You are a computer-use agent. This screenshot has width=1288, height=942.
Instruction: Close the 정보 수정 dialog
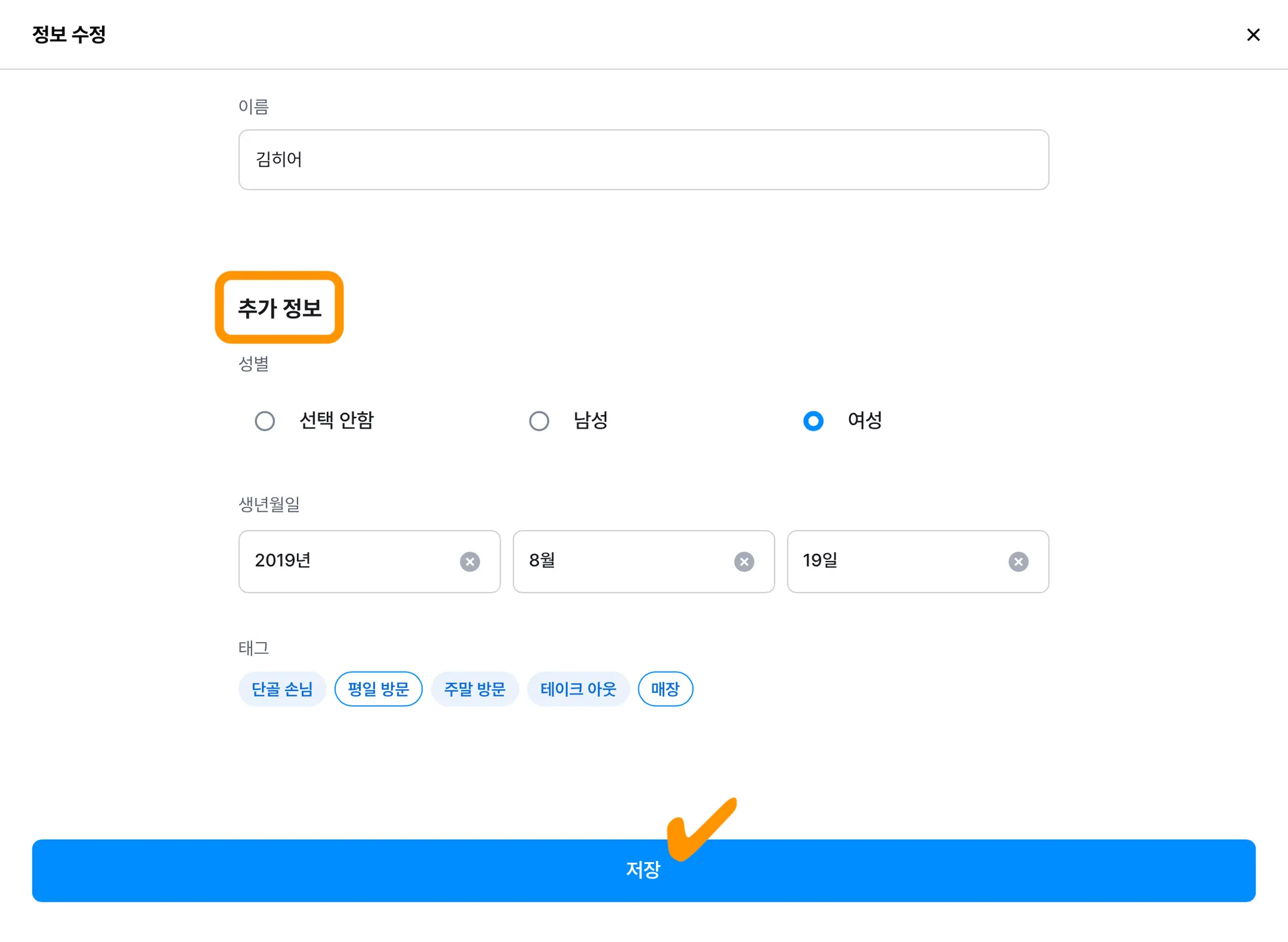click(1253, 35)
